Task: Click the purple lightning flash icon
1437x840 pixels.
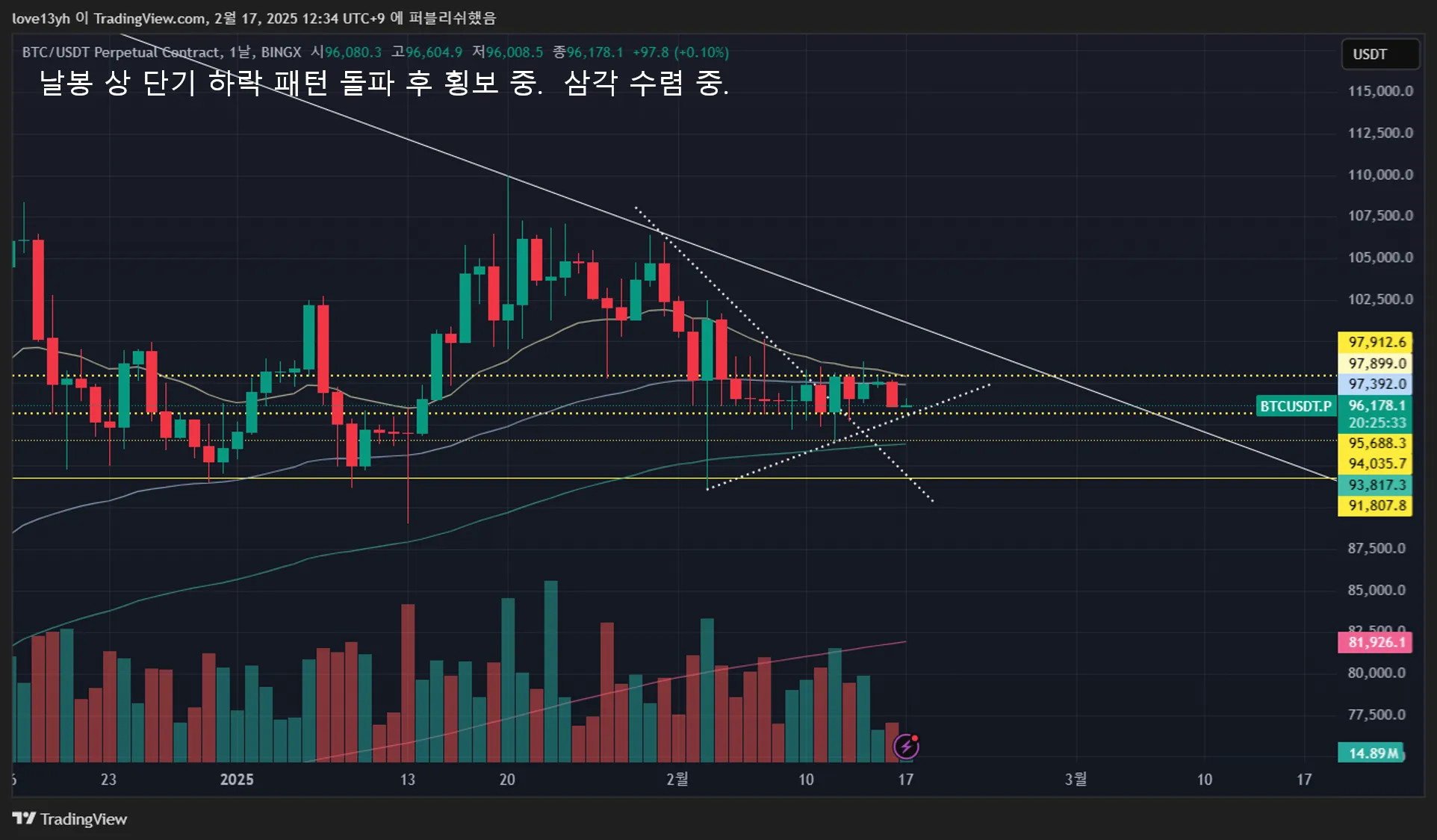Action: click(906, 746)
